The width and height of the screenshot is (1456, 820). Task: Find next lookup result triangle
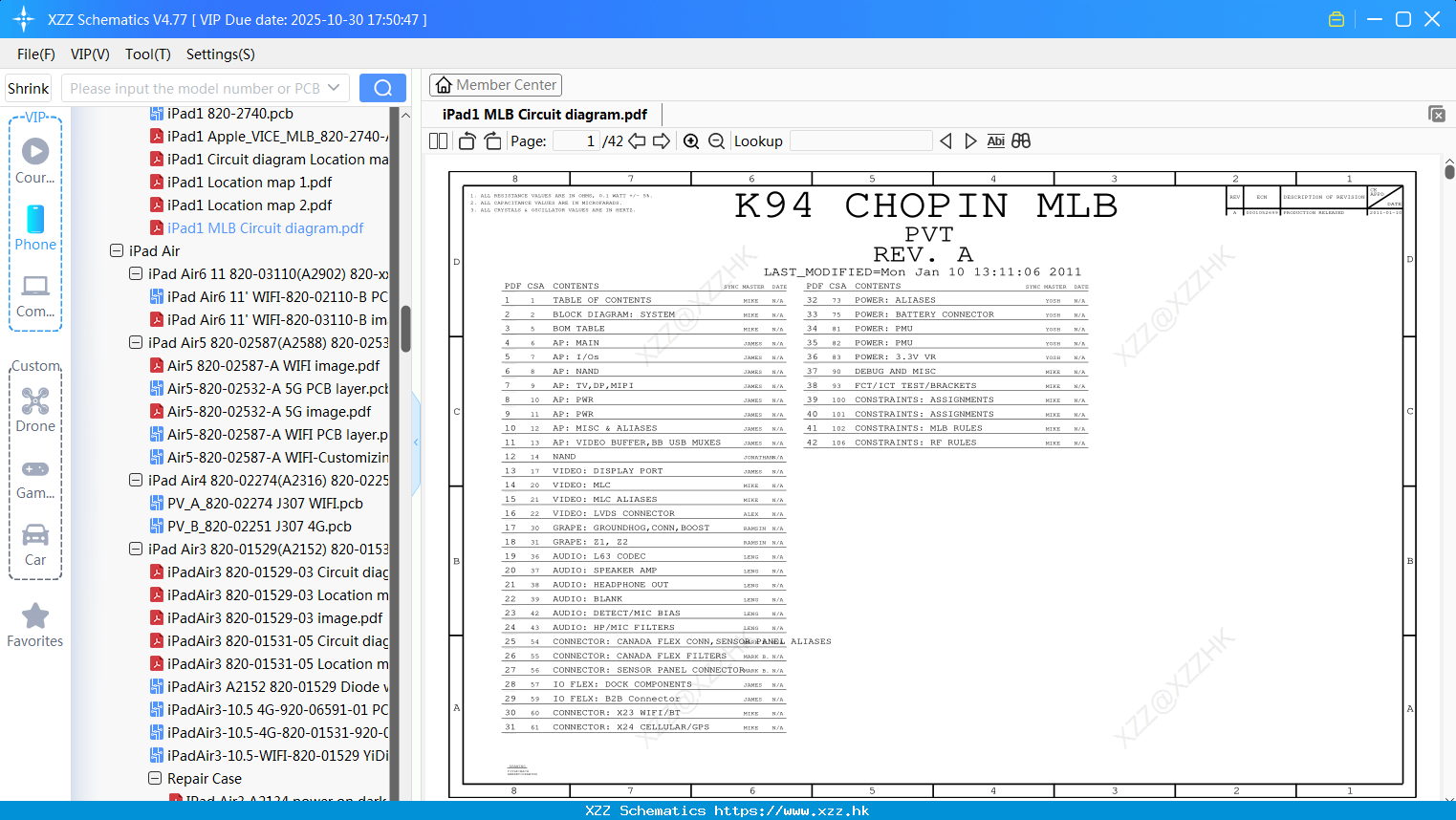pyautogui.click(x=970, y=141)
